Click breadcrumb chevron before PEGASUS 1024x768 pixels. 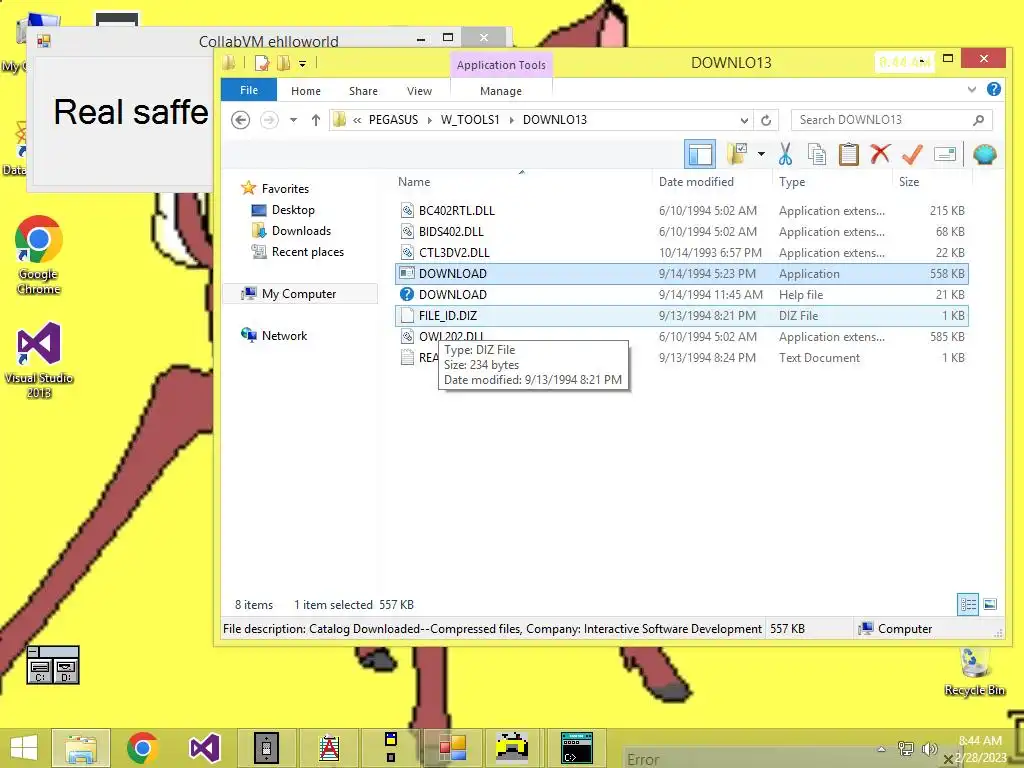(357, 120)
